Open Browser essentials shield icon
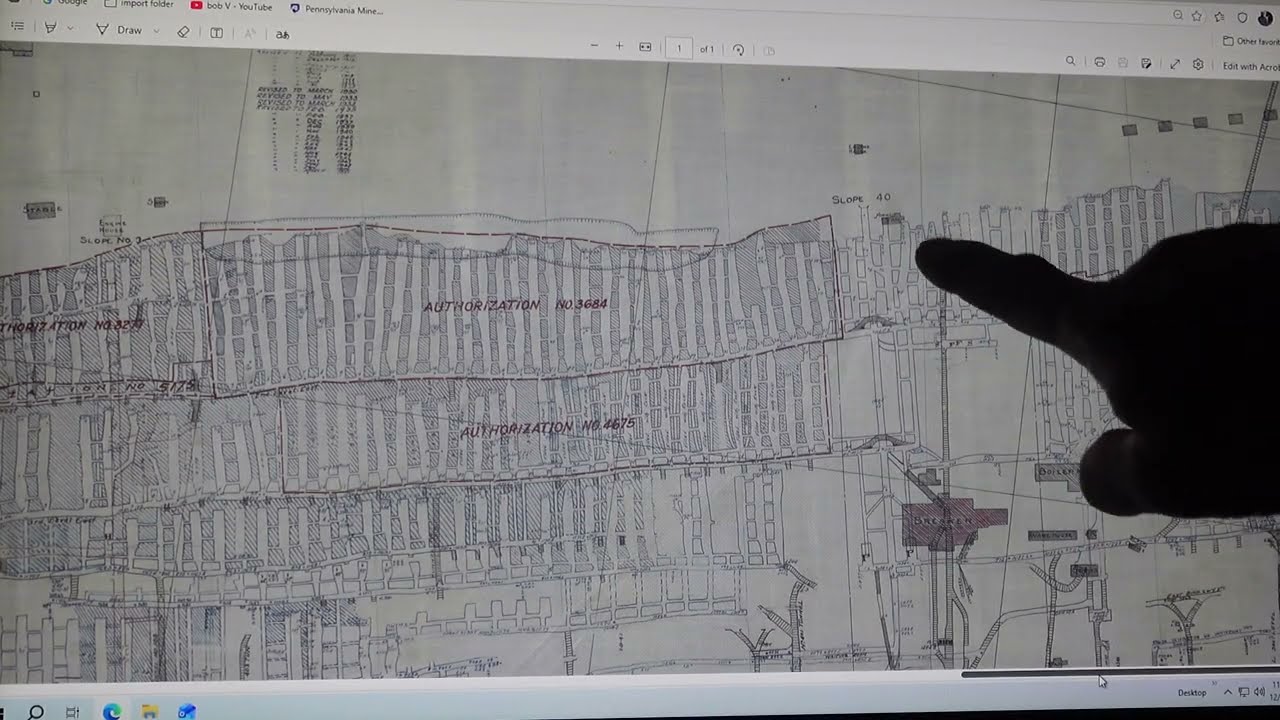1280x720 pixels. click(x=1243, y=17)
